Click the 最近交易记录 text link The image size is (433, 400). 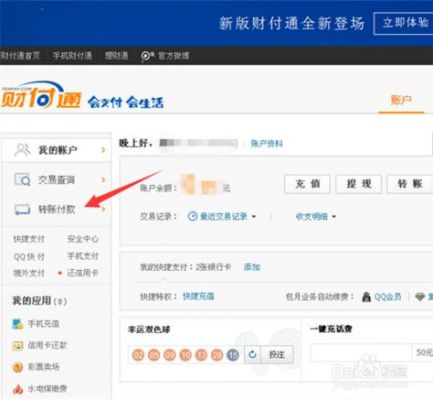pos(223,217)
